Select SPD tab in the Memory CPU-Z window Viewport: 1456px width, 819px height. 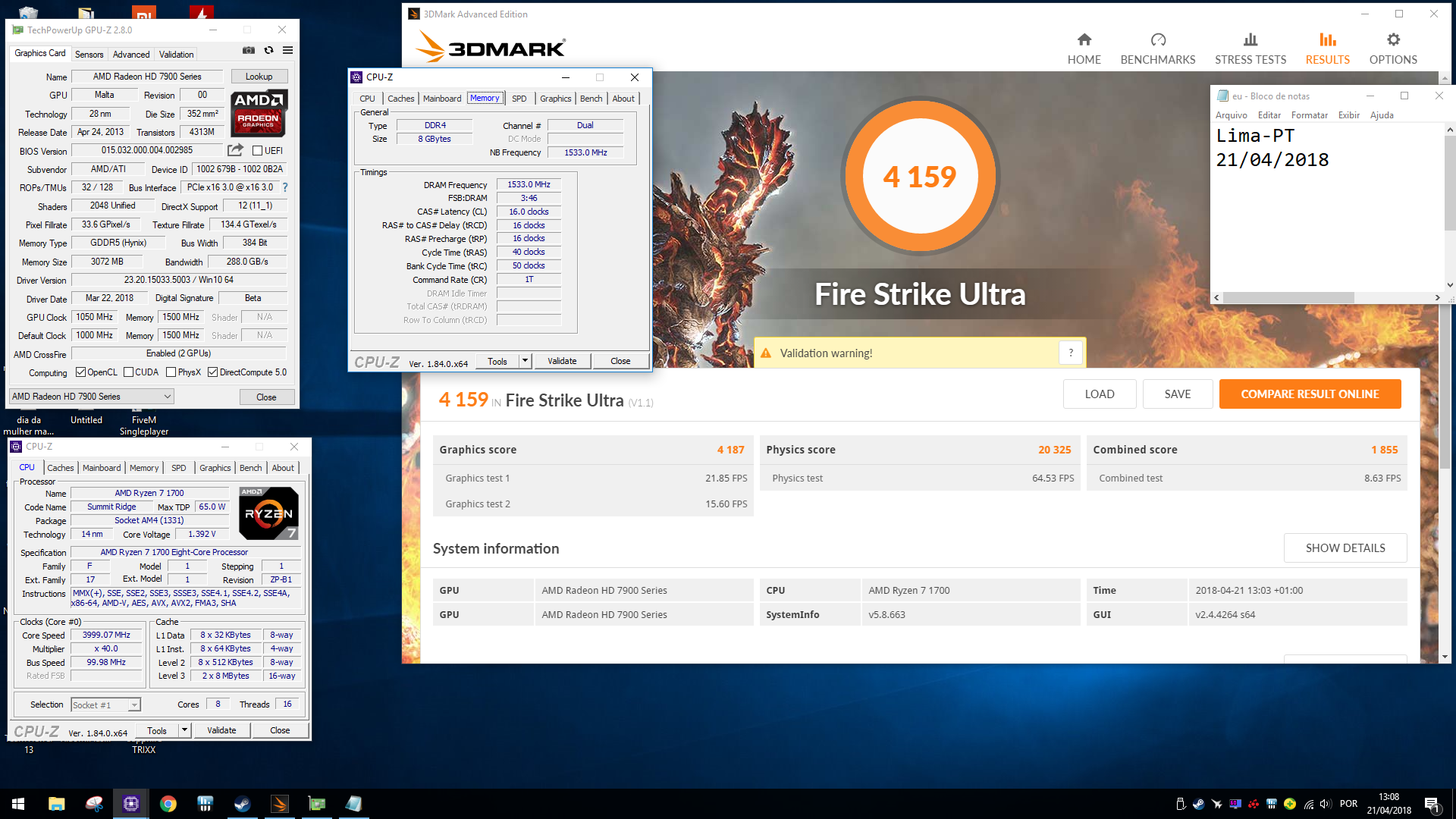point(519,99)
